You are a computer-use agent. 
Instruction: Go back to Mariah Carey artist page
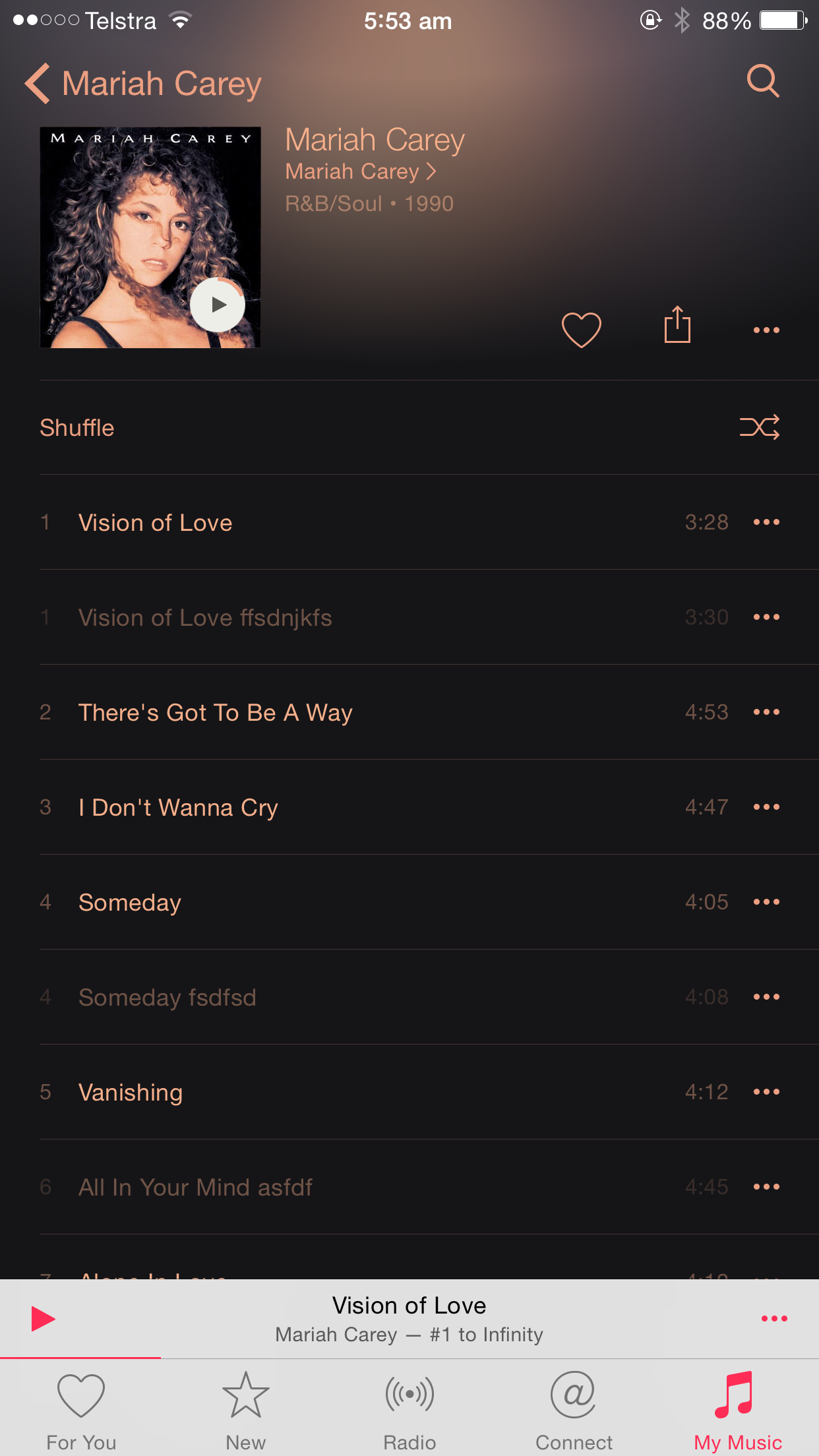[143, 84]
